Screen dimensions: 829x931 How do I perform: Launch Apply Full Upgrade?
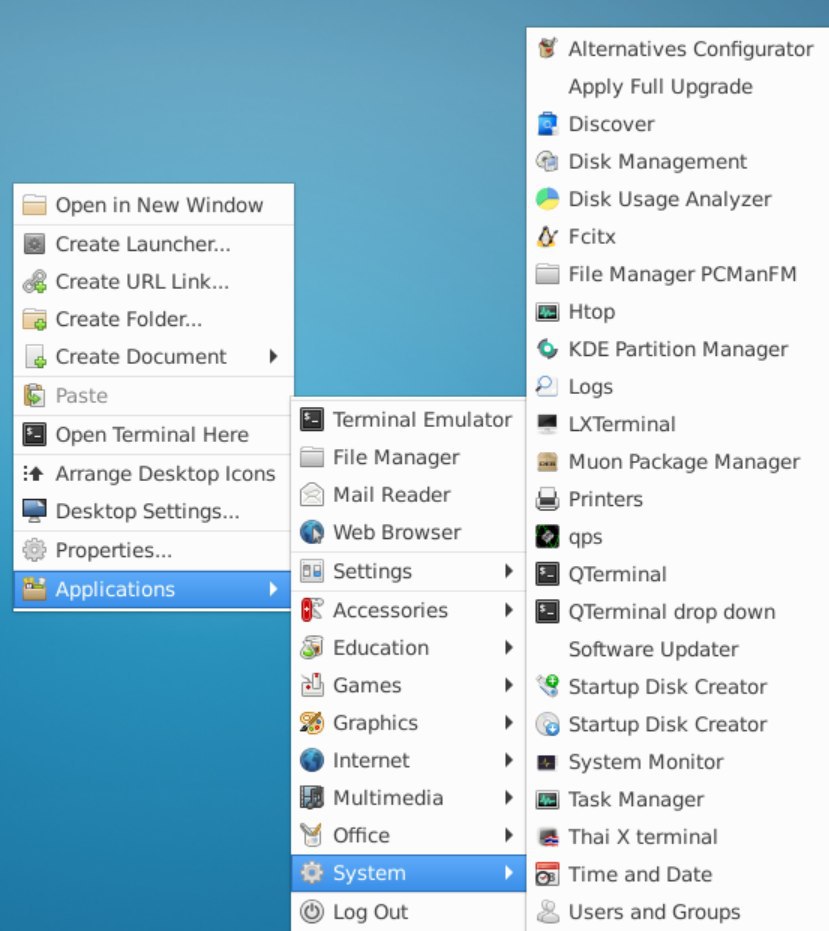click(x=678, y=87)
